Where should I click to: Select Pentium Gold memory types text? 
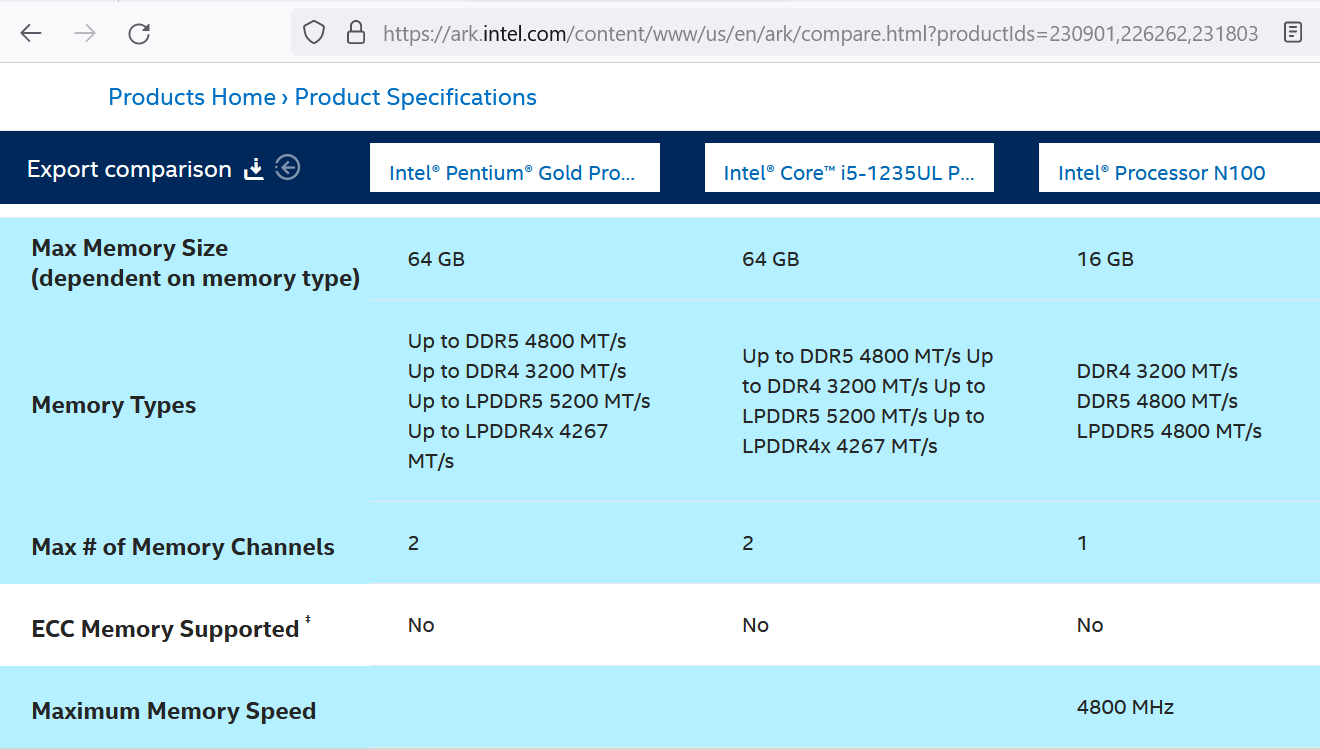(529, 401)
